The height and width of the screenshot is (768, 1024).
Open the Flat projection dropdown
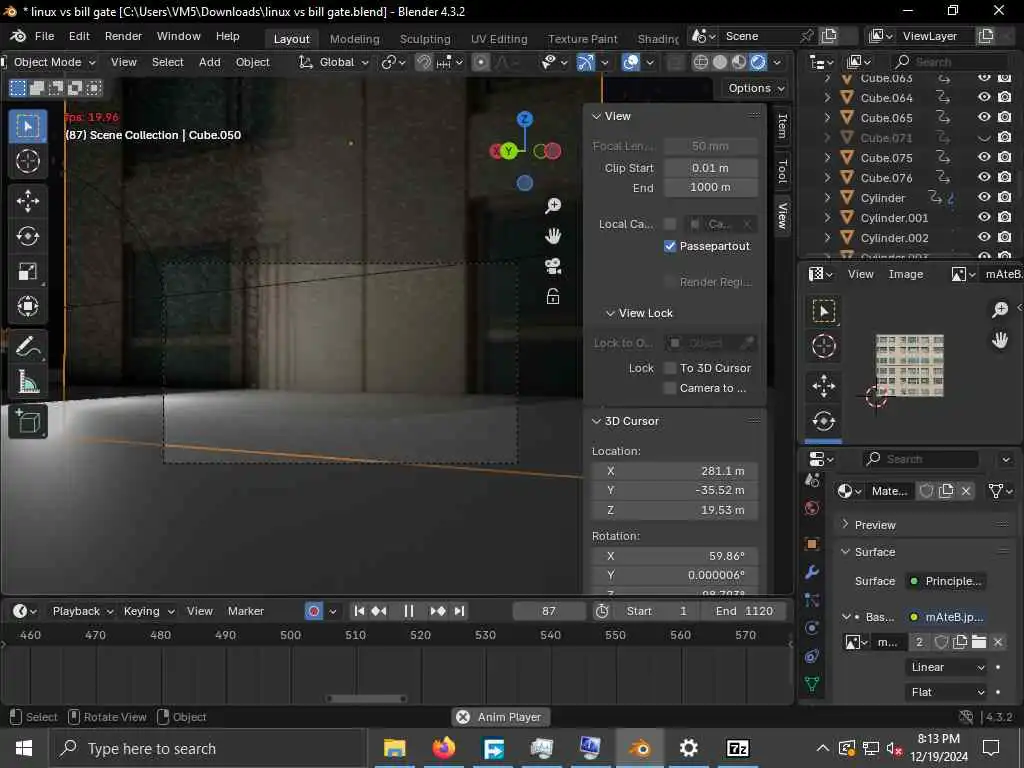coord(947,692)
